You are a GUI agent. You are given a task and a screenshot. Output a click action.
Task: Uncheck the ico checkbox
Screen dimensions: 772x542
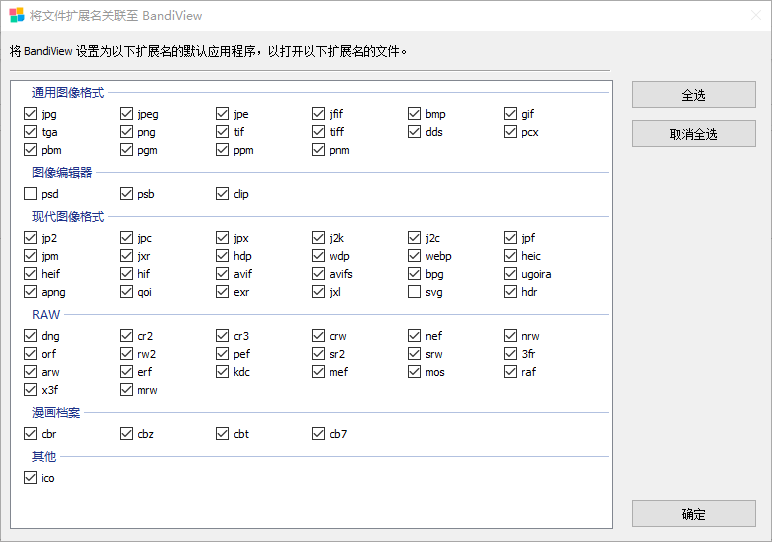pos(31,478)
